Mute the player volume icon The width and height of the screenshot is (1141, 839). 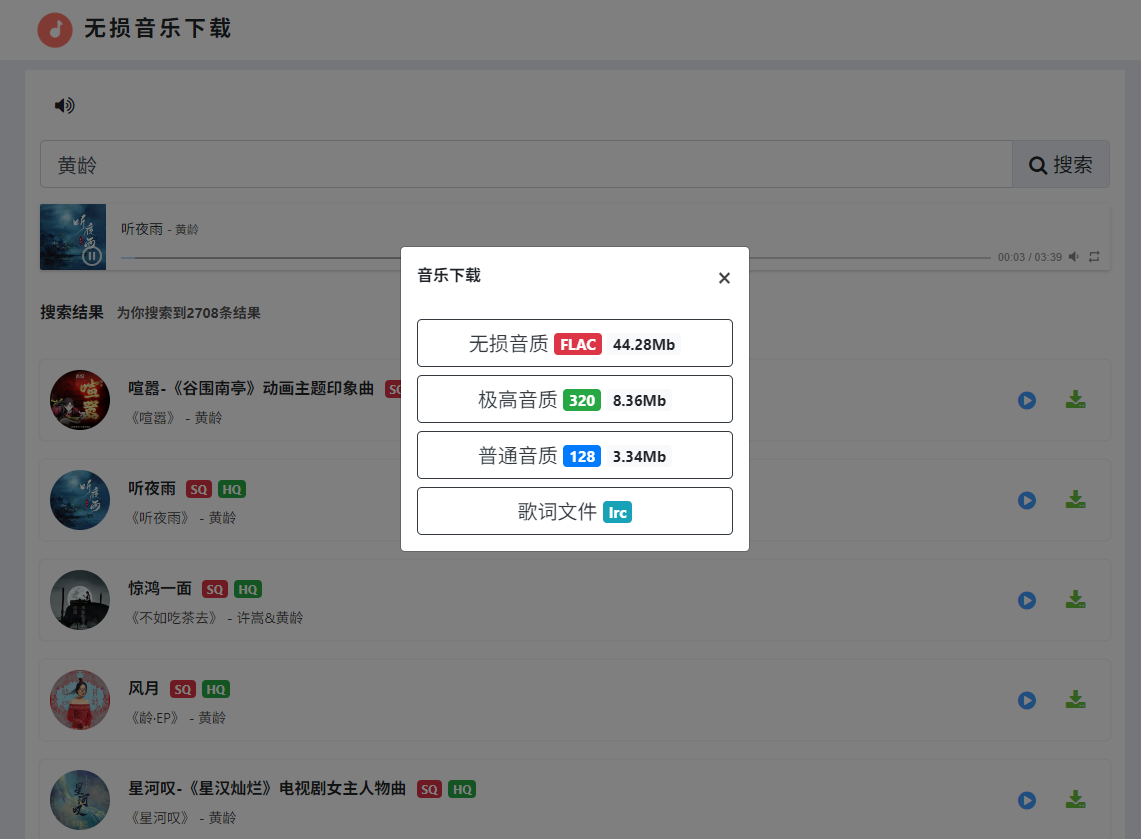click(1073, 257)
